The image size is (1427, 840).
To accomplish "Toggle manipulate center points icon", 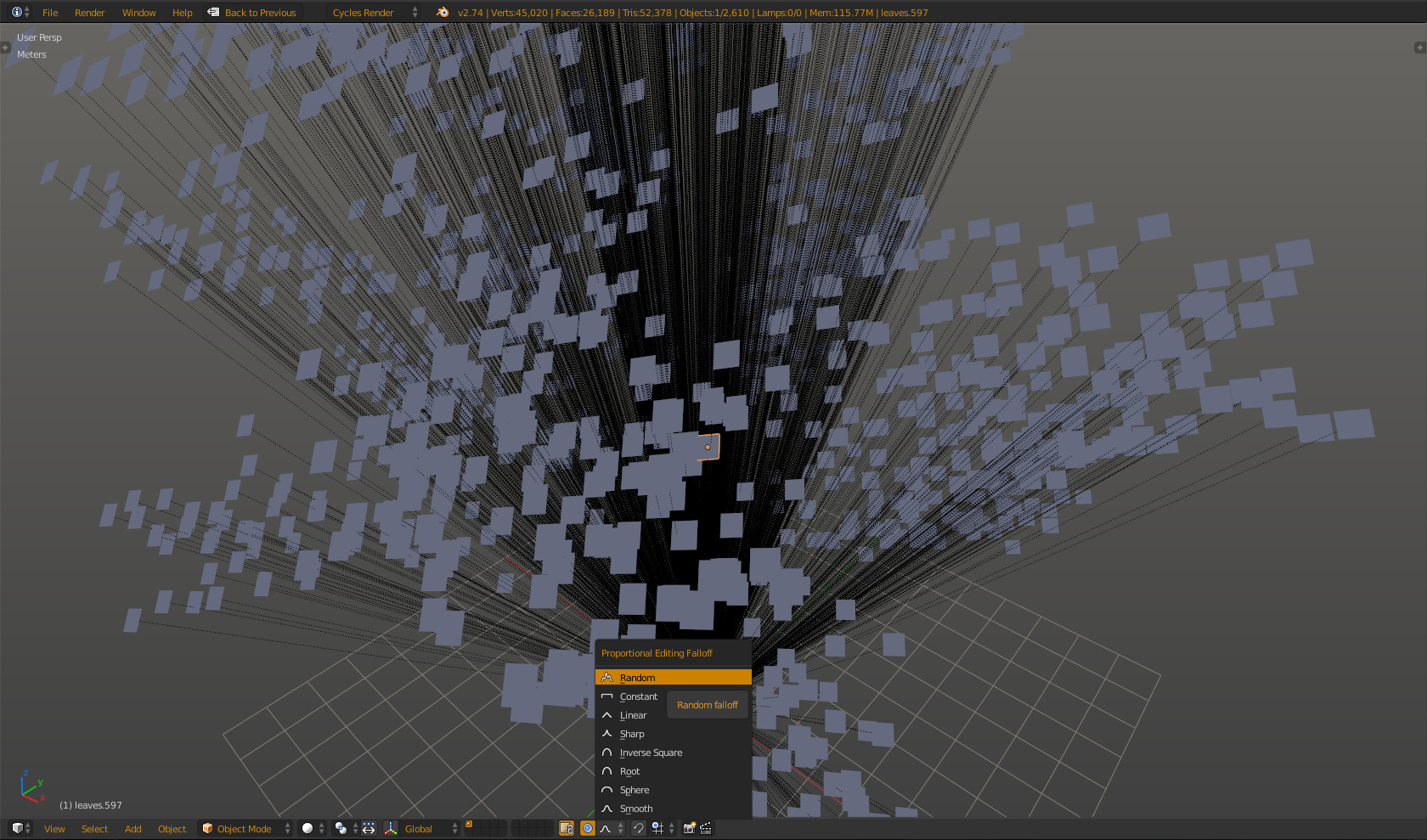I will point(369,828).
